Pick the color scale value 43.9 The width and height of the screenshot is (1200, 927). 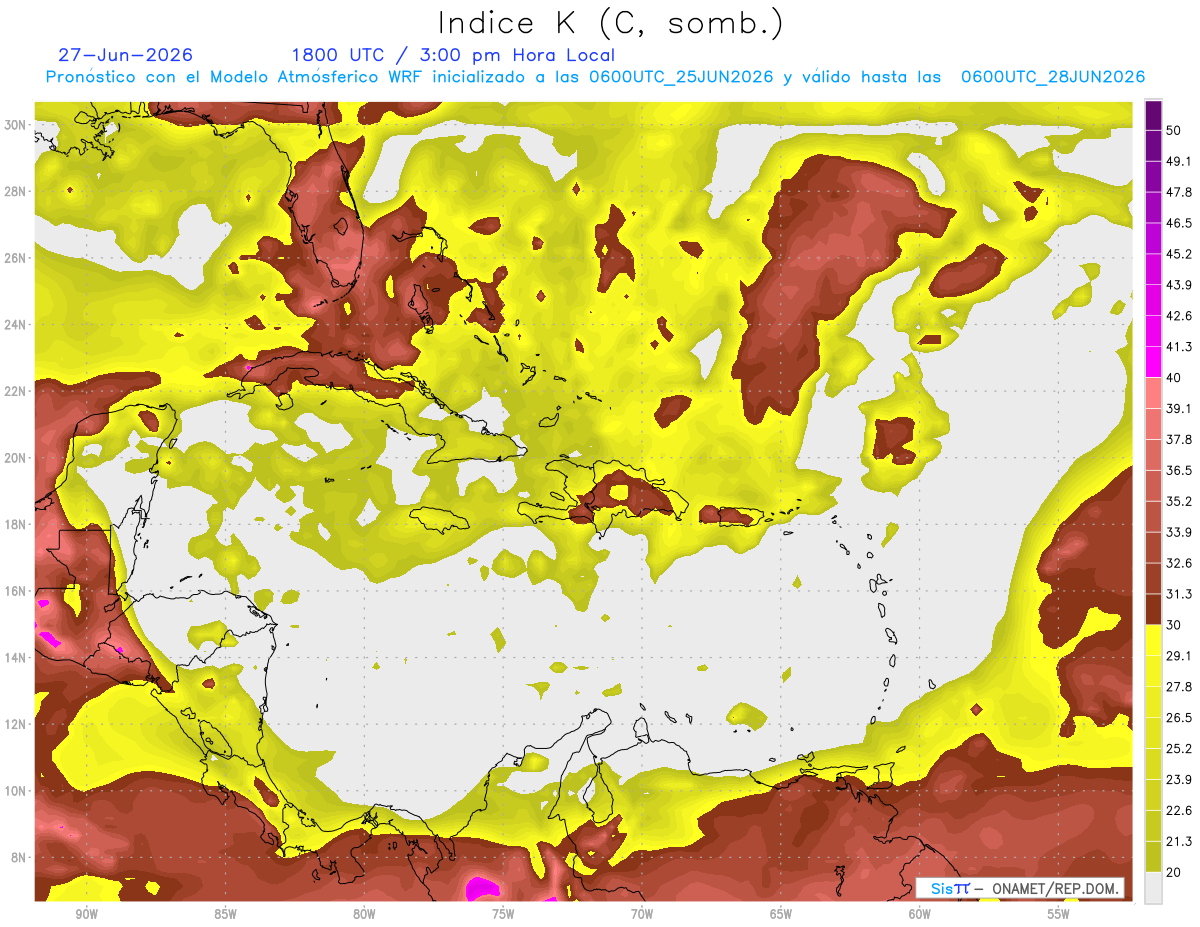1179,285
